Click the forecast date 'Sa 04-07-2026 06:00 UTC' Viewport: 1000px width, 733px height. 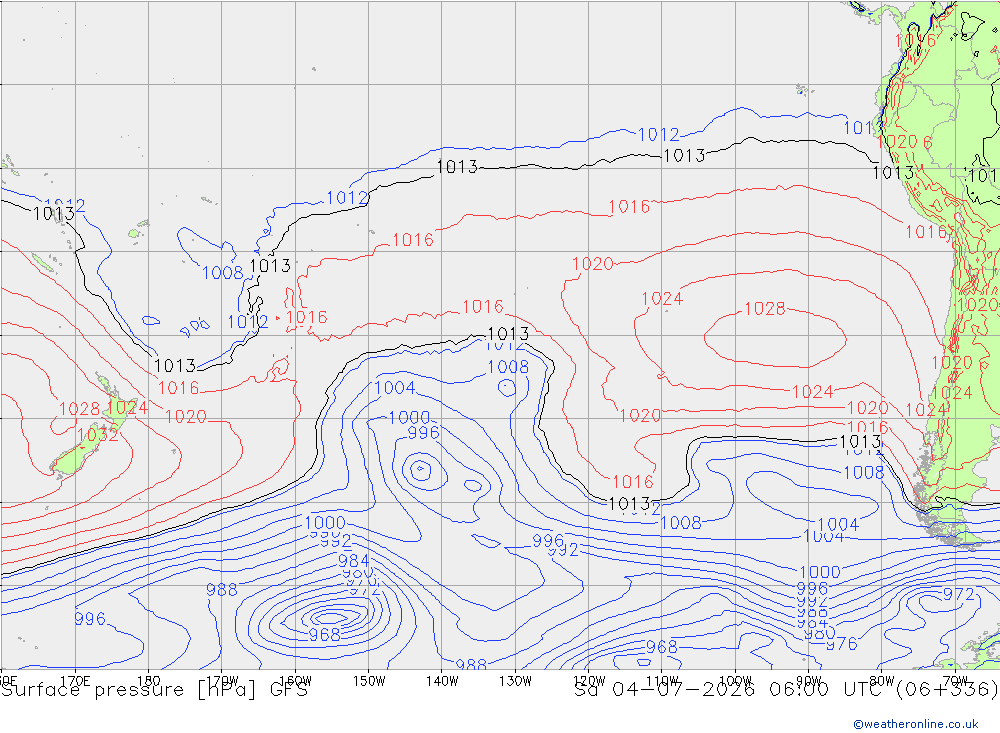point(732,690)
